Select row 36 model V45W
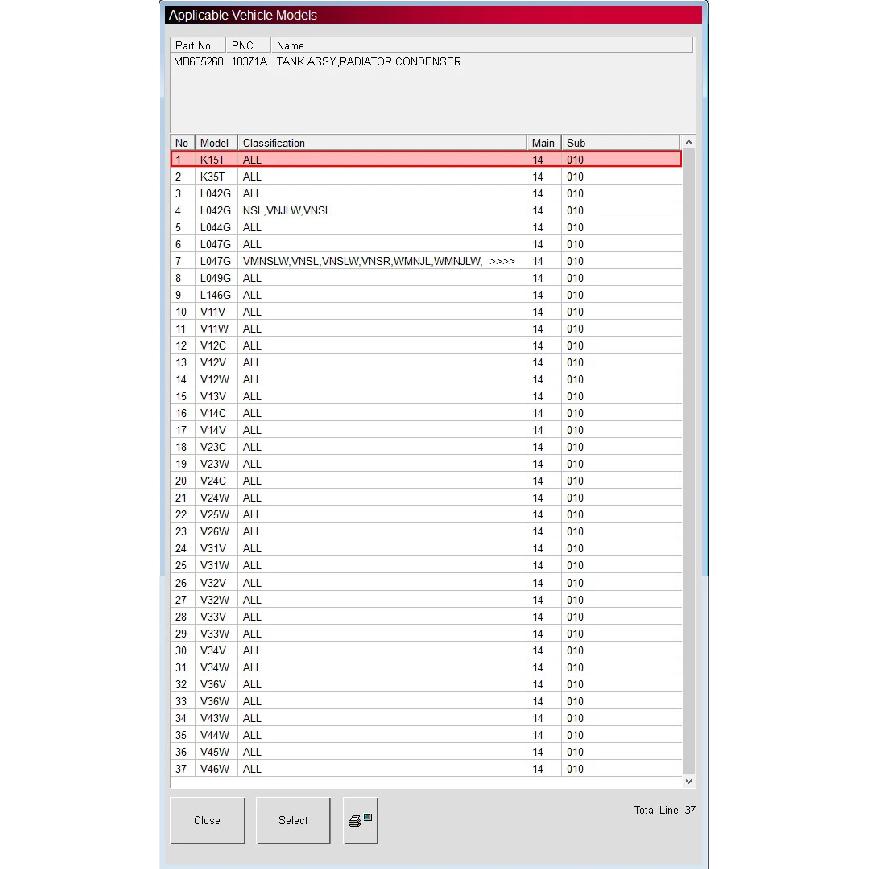The width and height of the screenshot is (869, 869). click(x=426, y=752)
